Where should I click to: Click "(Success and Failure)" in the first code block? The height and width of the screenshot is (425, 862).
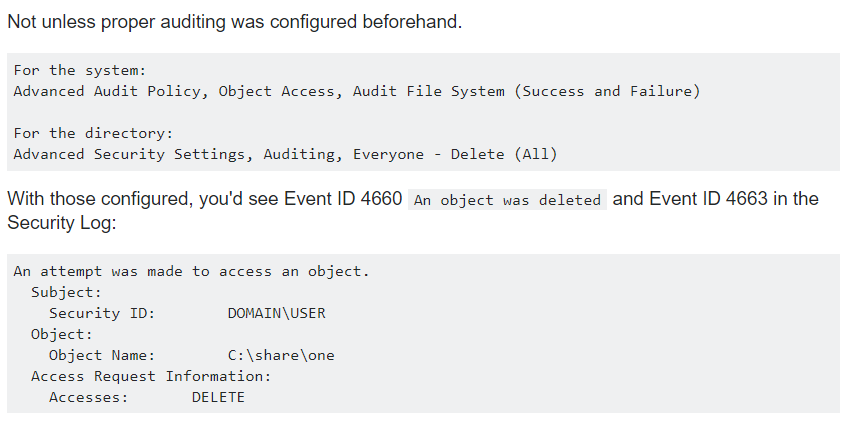[607, 91]
